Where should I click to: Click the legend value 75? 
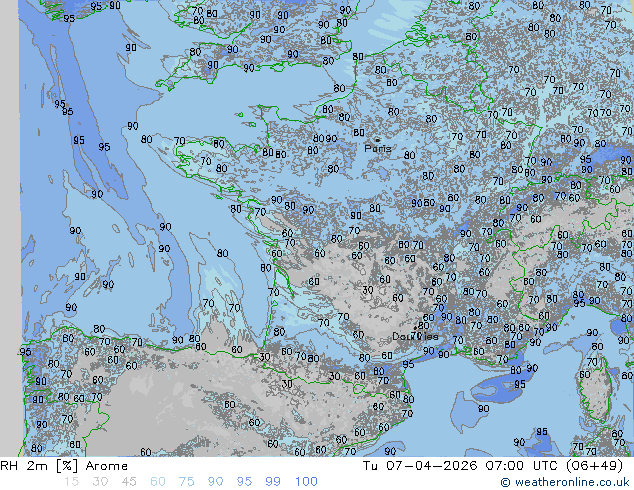[186, 482]
